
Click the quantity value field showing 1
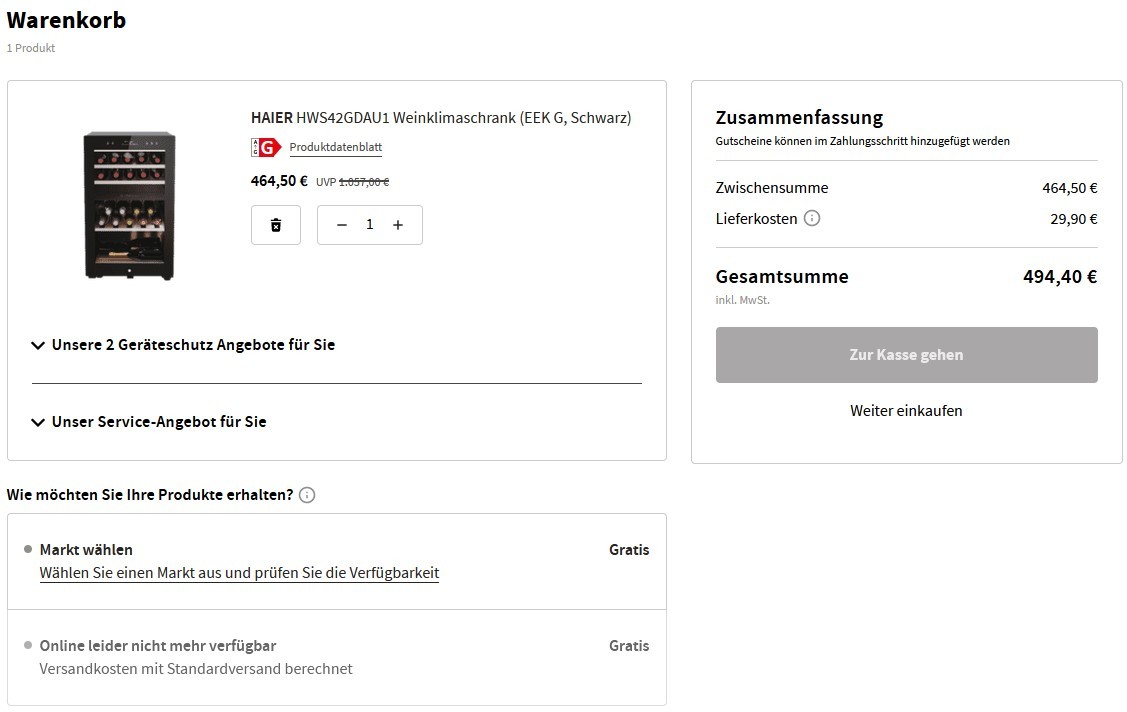pos(369,225)
